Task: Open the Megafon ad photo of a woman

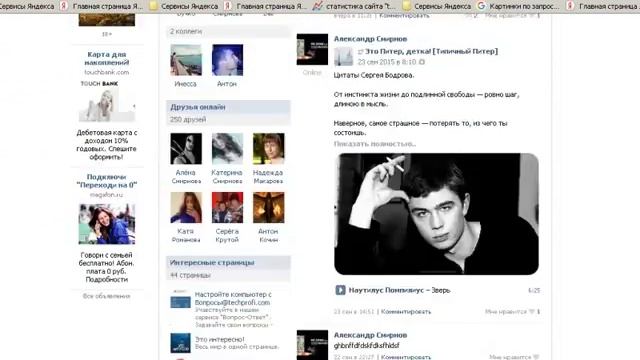Action: pos(107,224)
